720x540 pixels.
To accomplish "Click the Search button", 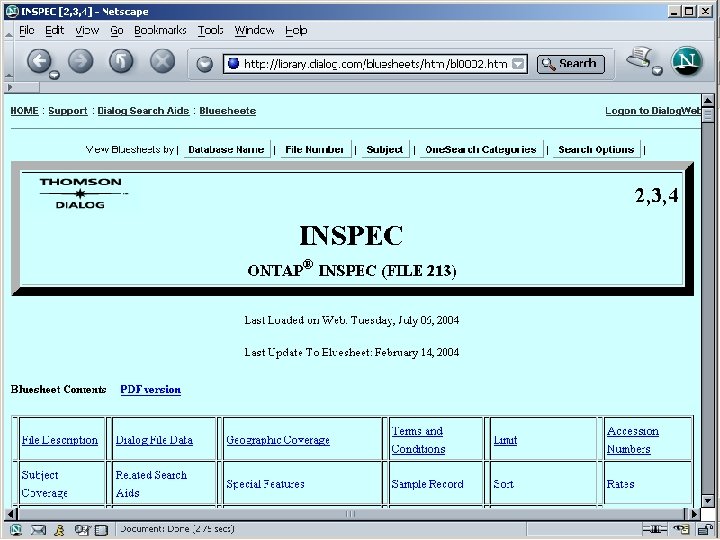I will click(x=570, y=64).
